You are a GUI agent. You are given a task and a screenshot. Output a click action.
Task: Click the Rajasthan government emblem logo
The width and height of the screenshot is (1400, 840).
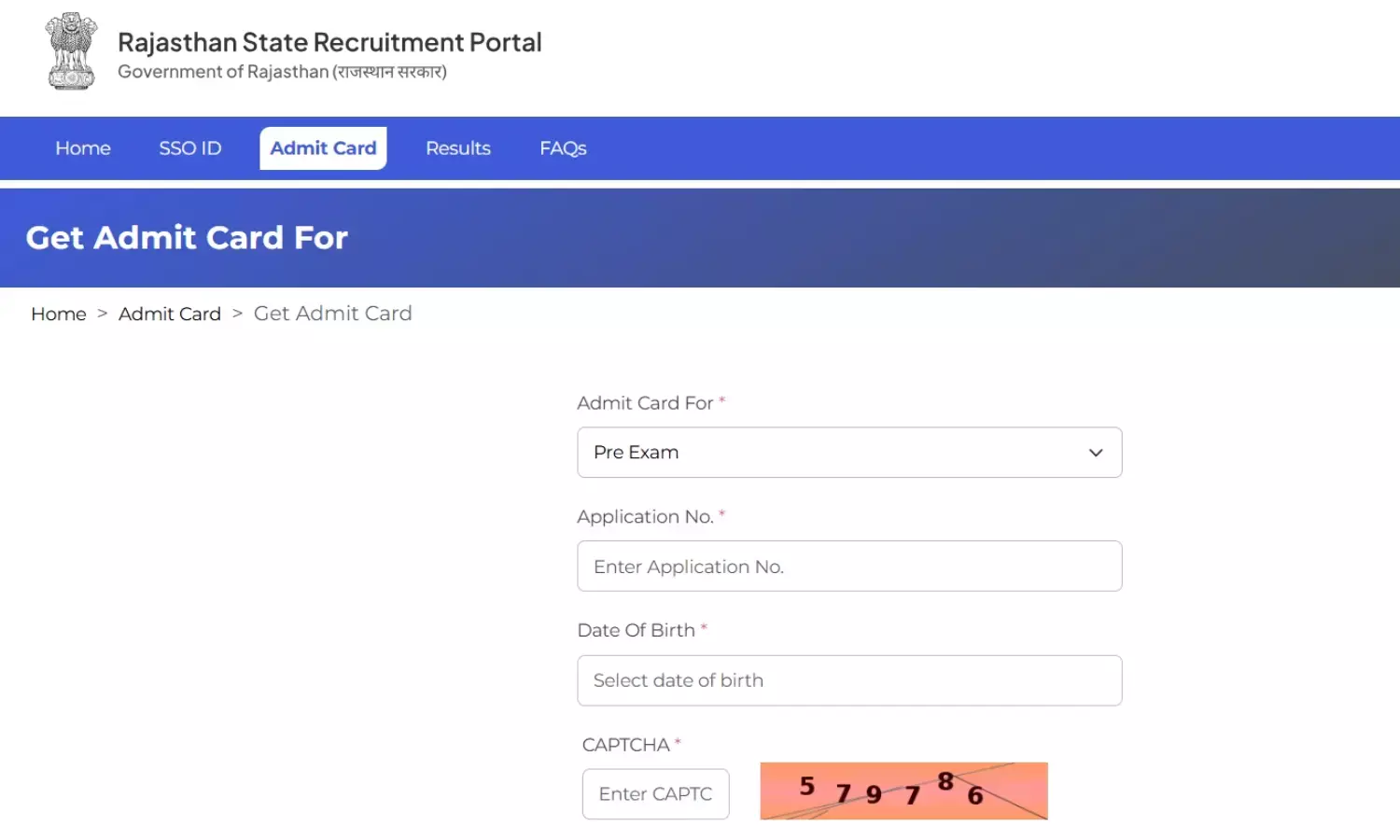[x=70, y=51]
